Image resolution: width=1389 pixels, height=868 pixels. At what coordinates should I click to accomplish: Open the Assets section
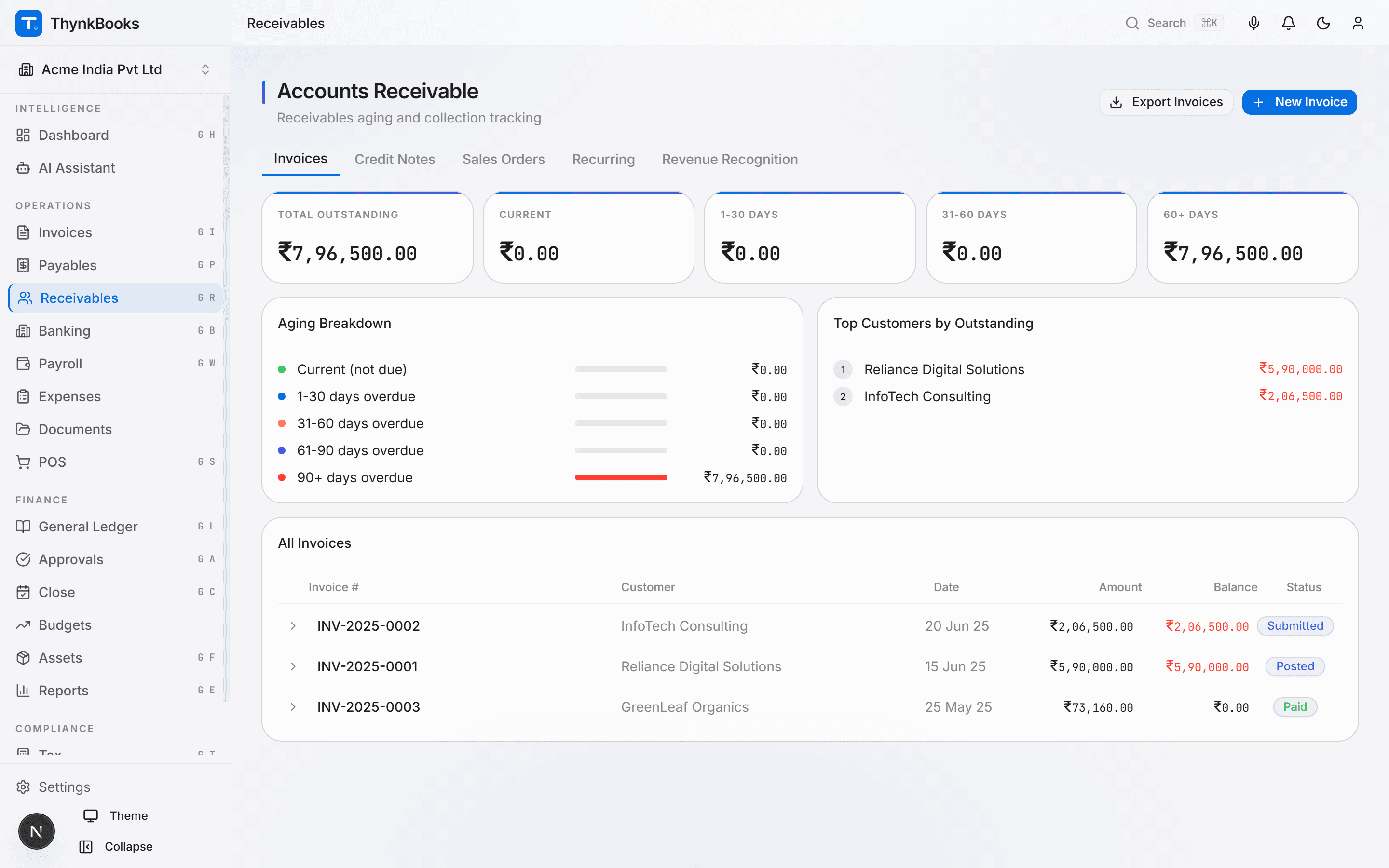pos(115,657)
